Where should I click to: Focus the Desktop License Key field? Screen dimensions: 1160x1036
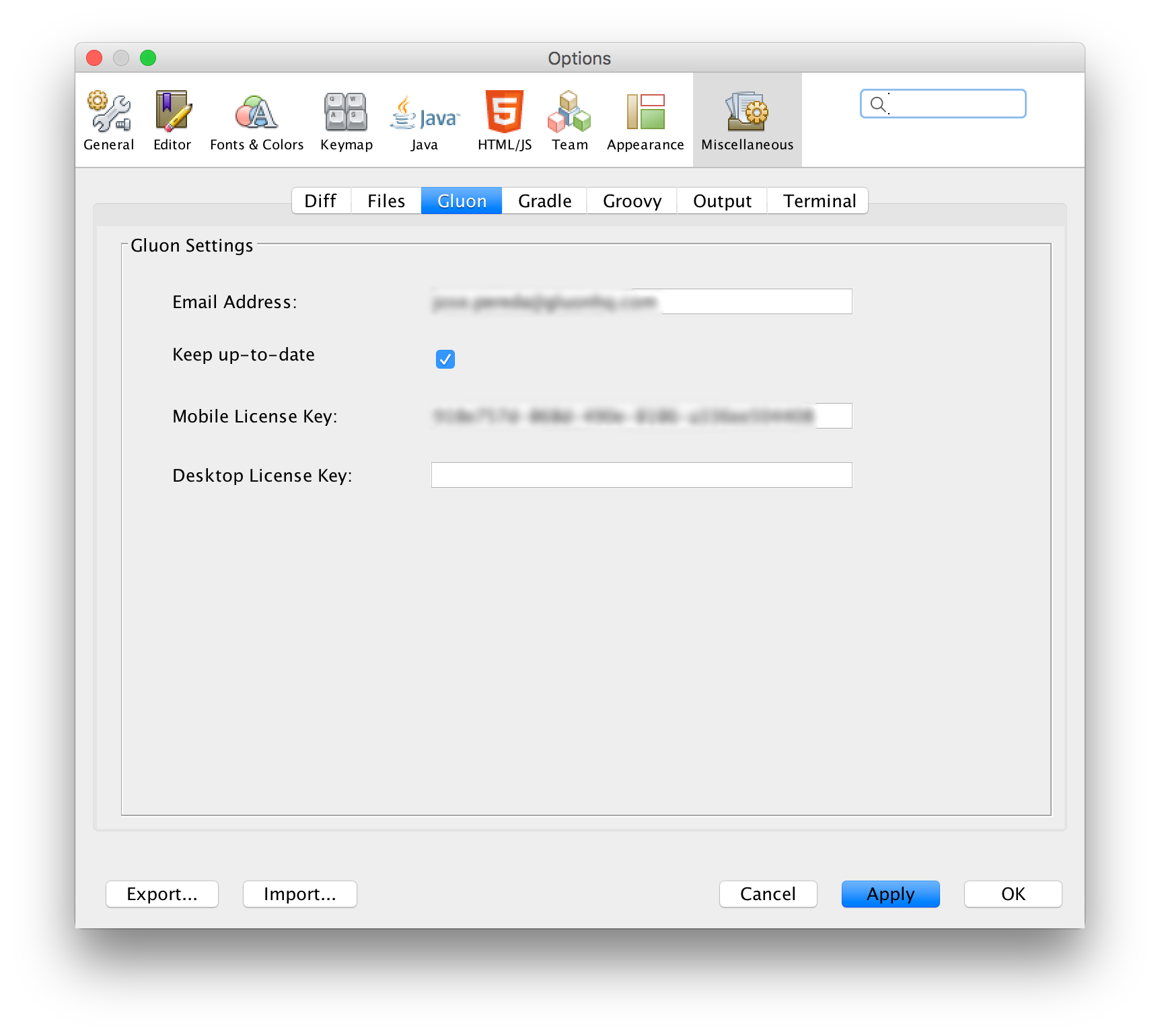point(642,475)
